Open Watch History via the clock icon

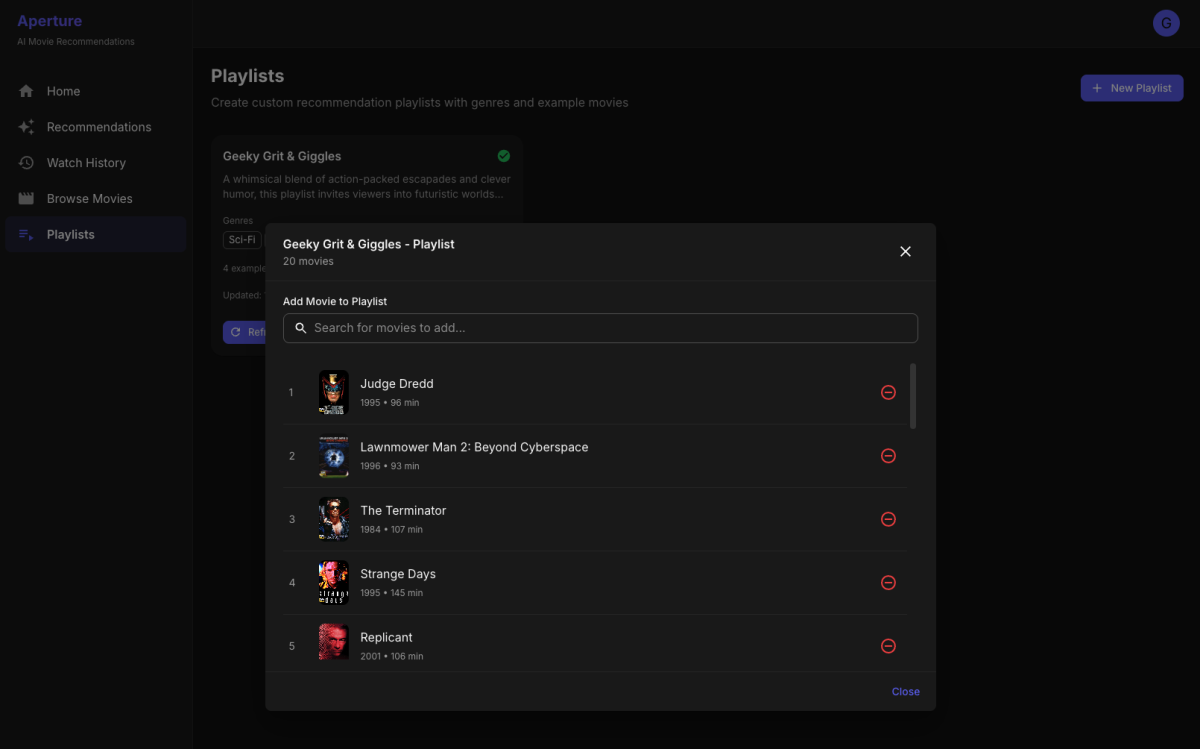[x=26, y=162]
